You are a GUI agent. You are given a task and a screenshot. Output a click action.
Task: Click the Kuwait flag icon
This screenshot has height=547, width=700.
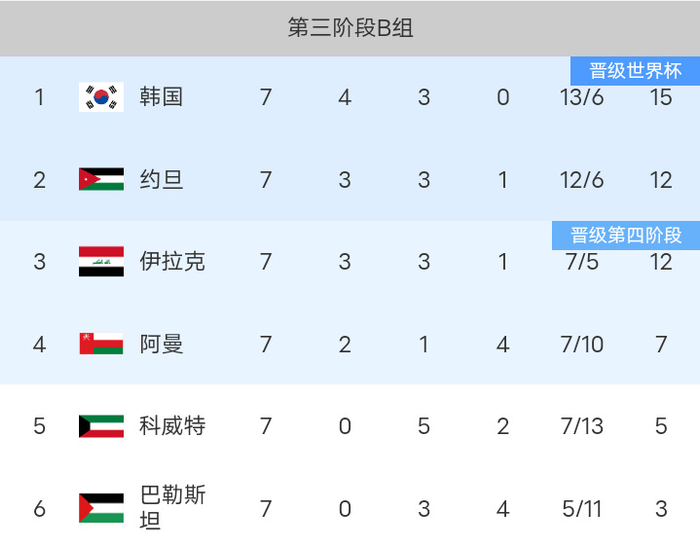point(101,426)
